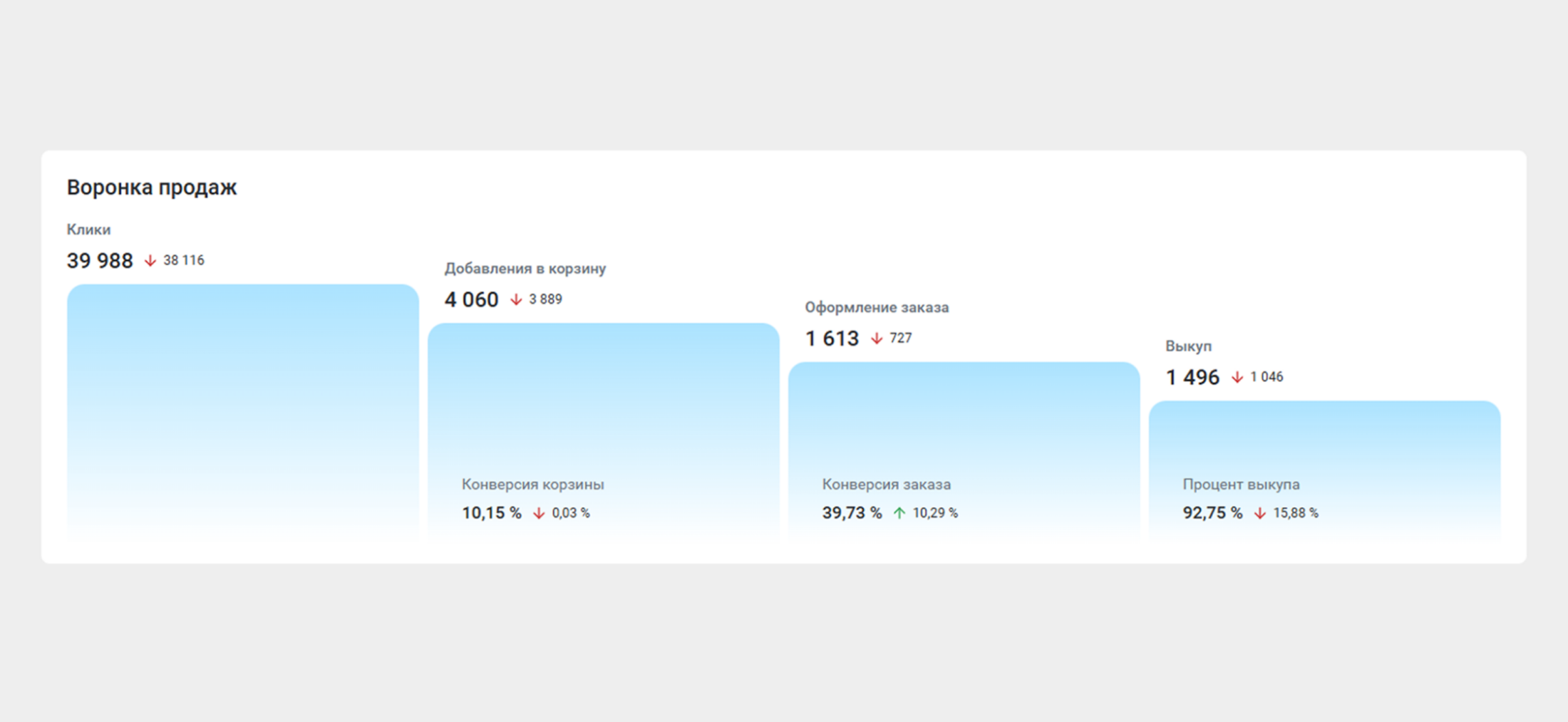Click the Конверсия корзины label
Image resolution: width=1568 pixels, height=722 pixels.
click(x=532, y=485)
